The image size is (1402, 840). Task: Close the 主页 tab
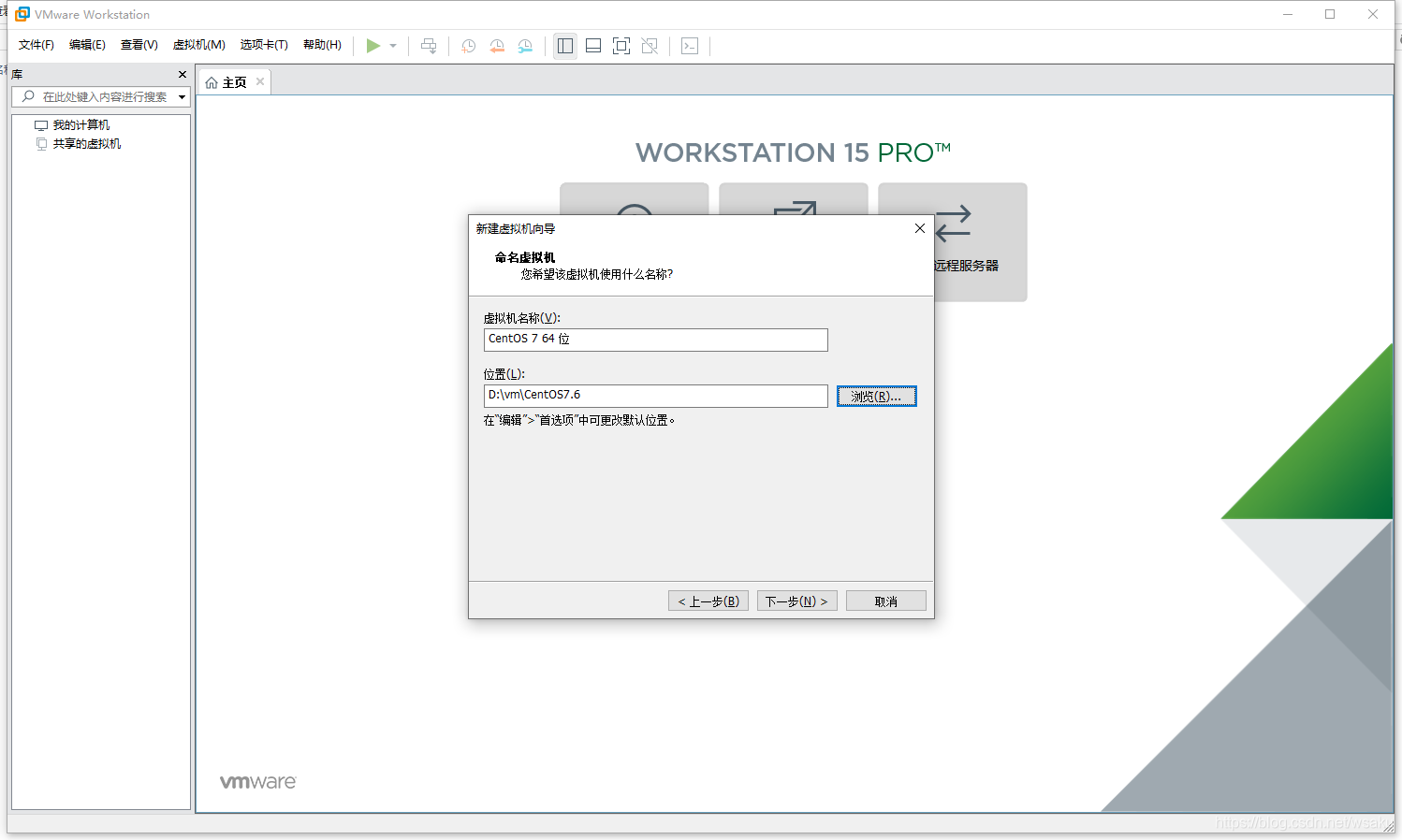[x=260, y=81]
